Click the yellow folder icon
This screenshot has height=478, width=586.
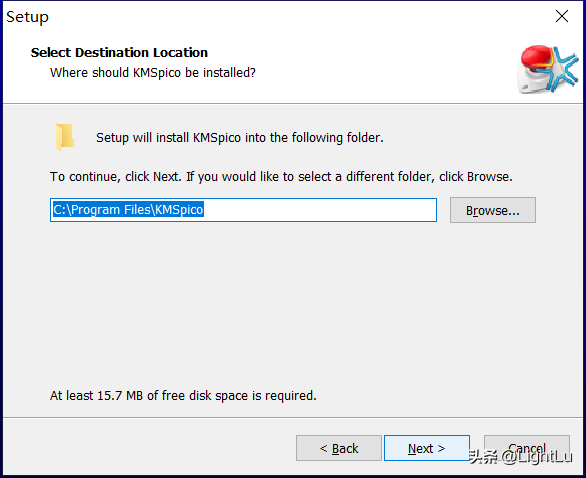(65, 137)
